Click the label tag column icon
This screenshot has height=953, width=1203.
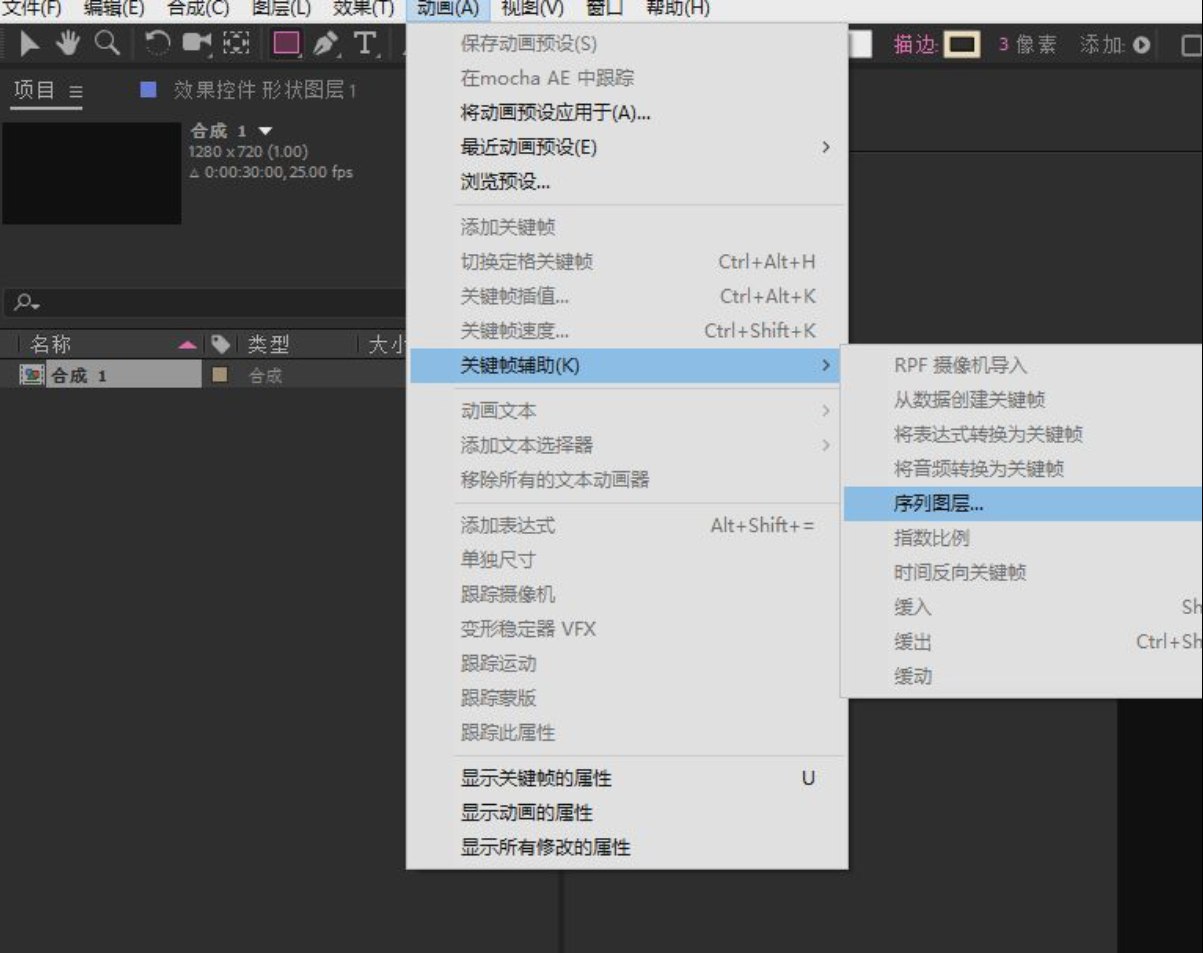220,344
